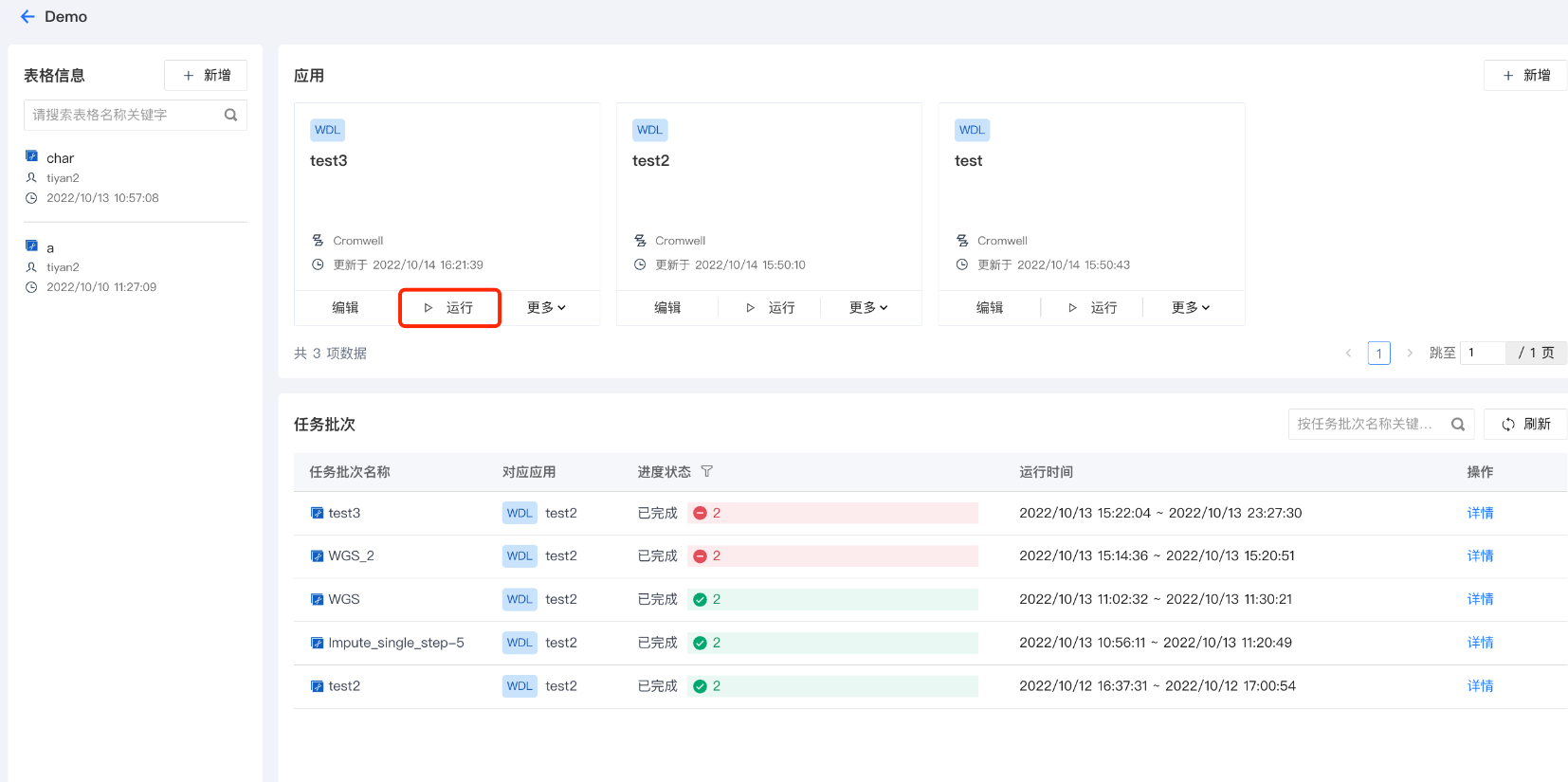This screenshot has height=782, width=1568.
Task: Click the WDL badge on test3 card
Action: tap(327, 130)
